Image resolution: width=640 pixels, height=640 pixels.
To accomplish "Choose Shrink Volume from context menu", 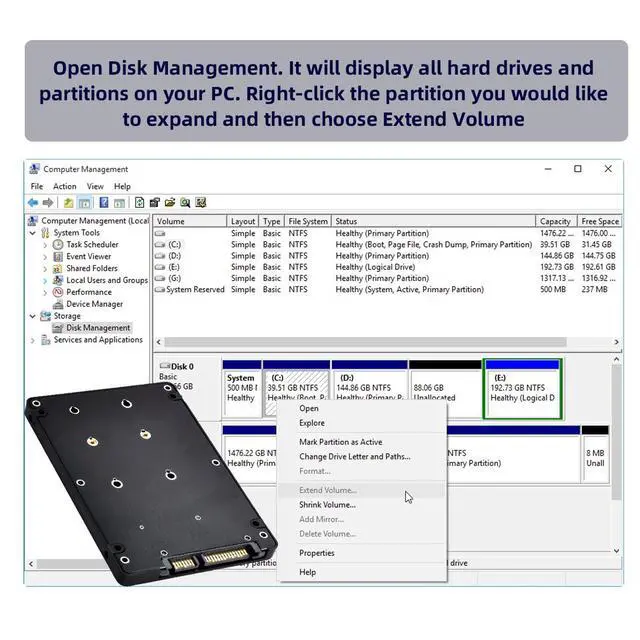I will pyautogui.click(x=327, y=505).
